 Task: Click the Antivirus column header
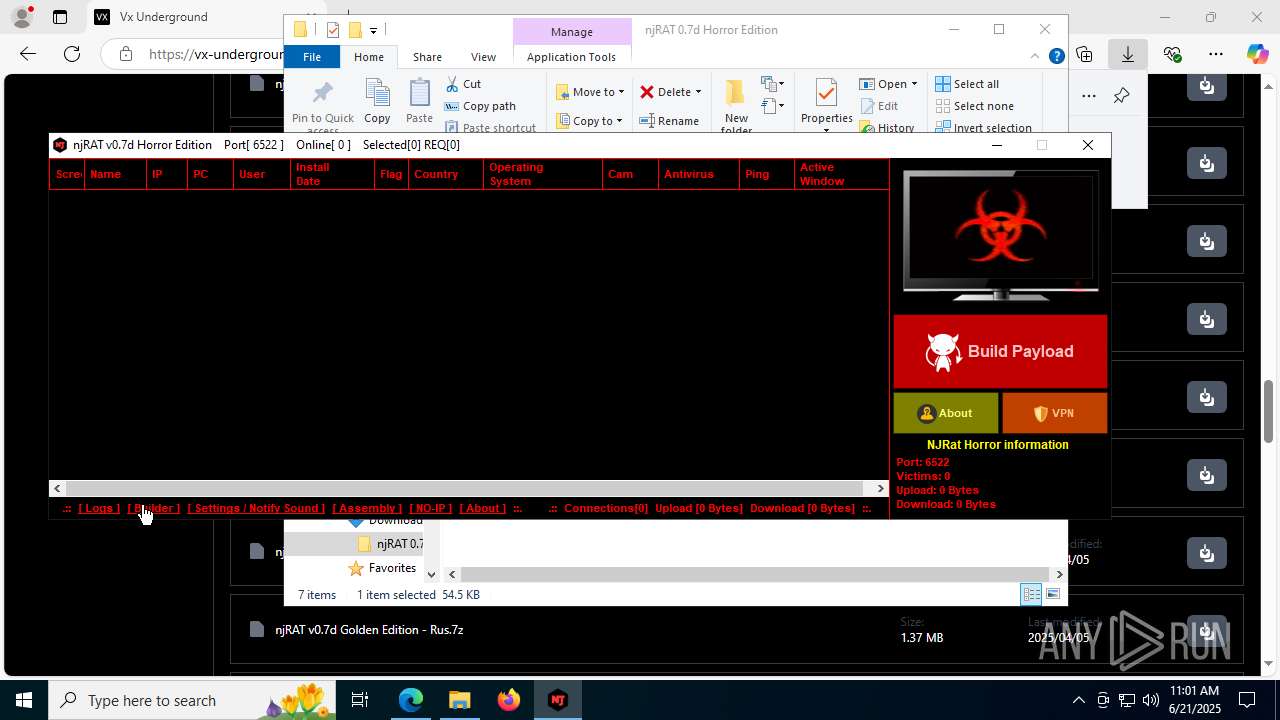pos(699,174)
